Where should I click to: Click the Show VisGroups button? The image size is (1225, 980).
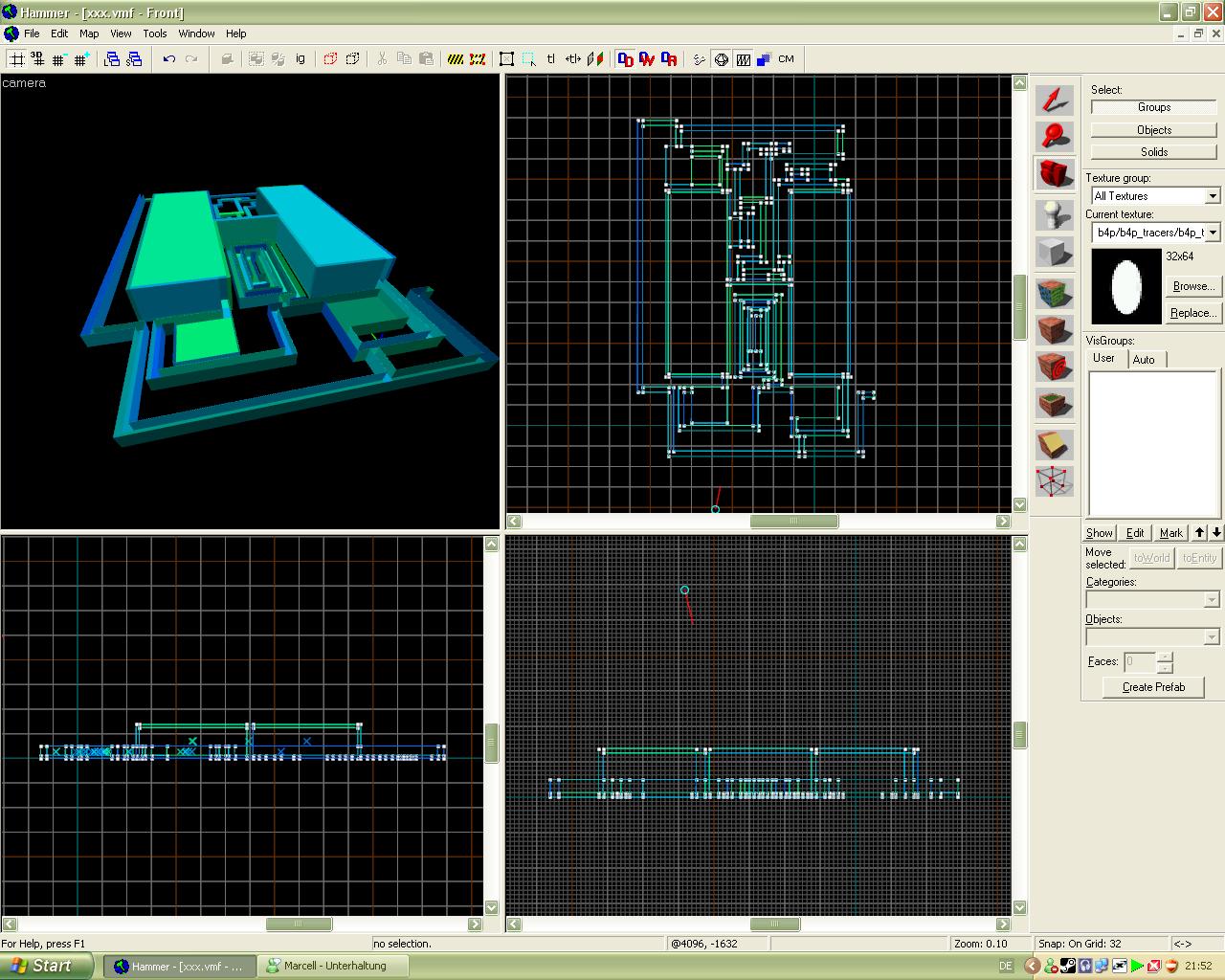point(1100,533)
